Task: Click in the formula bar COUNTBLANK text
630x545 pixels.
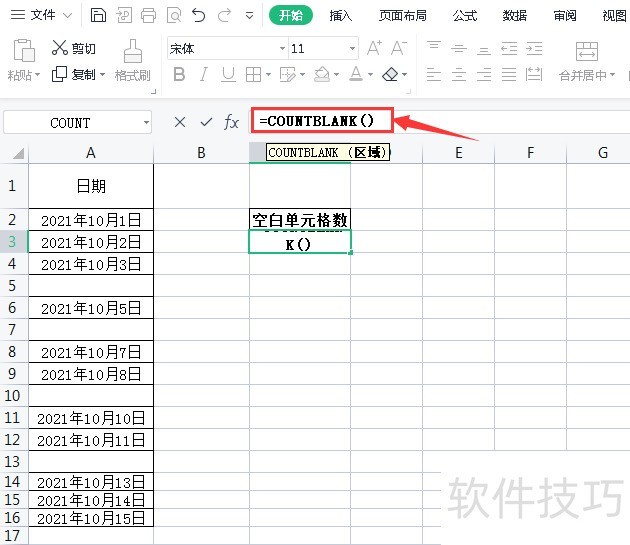Action: (317, 121)
